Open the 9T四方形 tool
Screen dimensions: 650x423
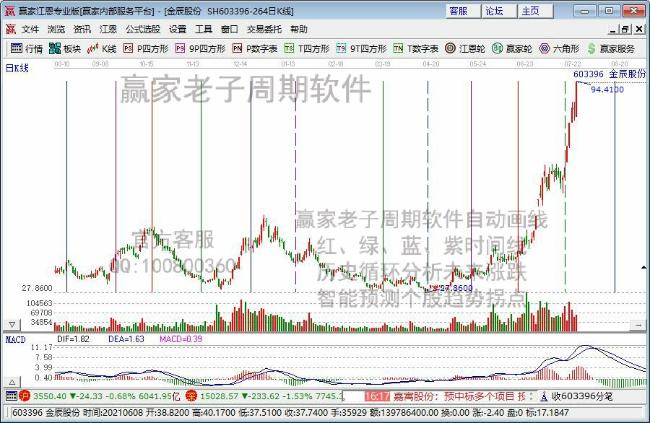tap(361, 49)
